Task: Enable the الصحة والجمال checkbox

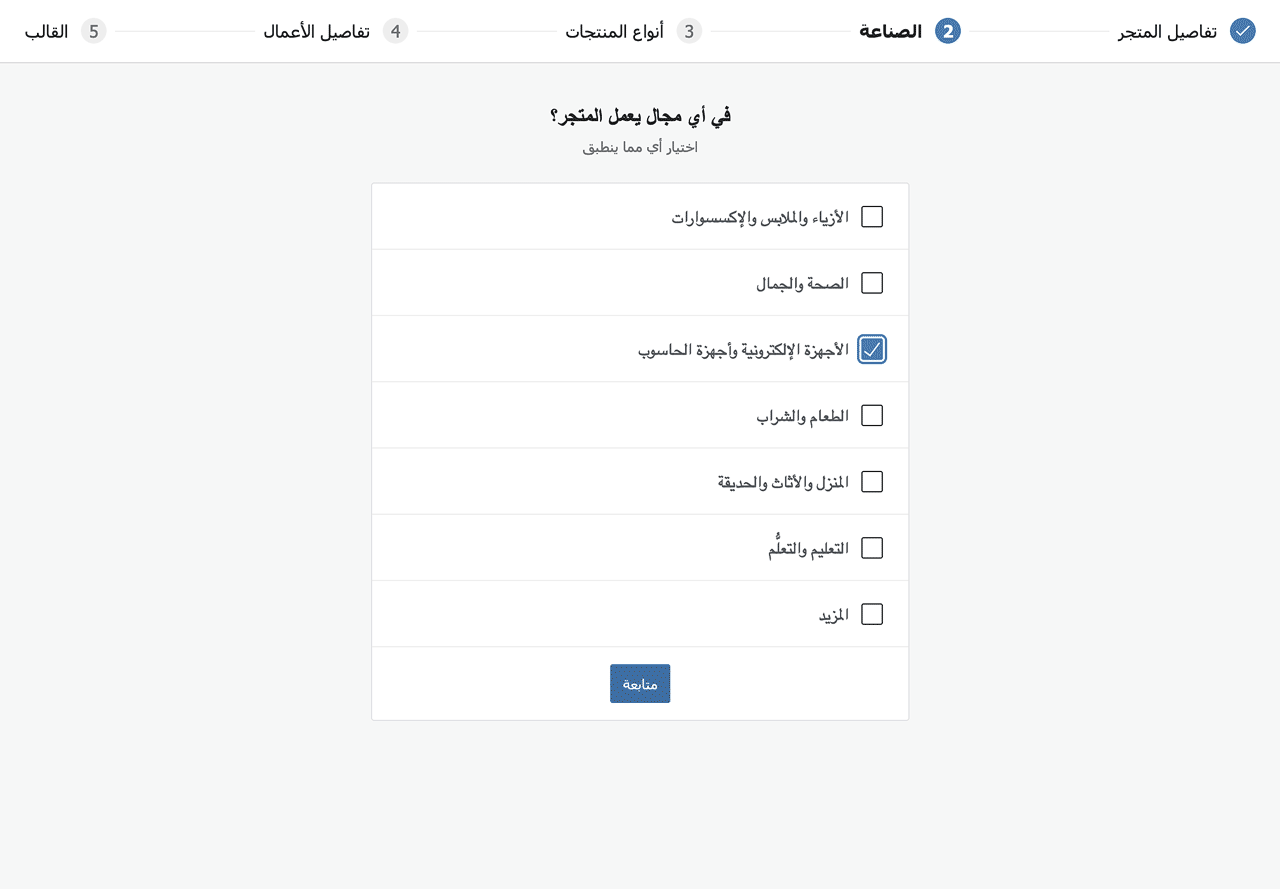Action: [x=872, y=283]
